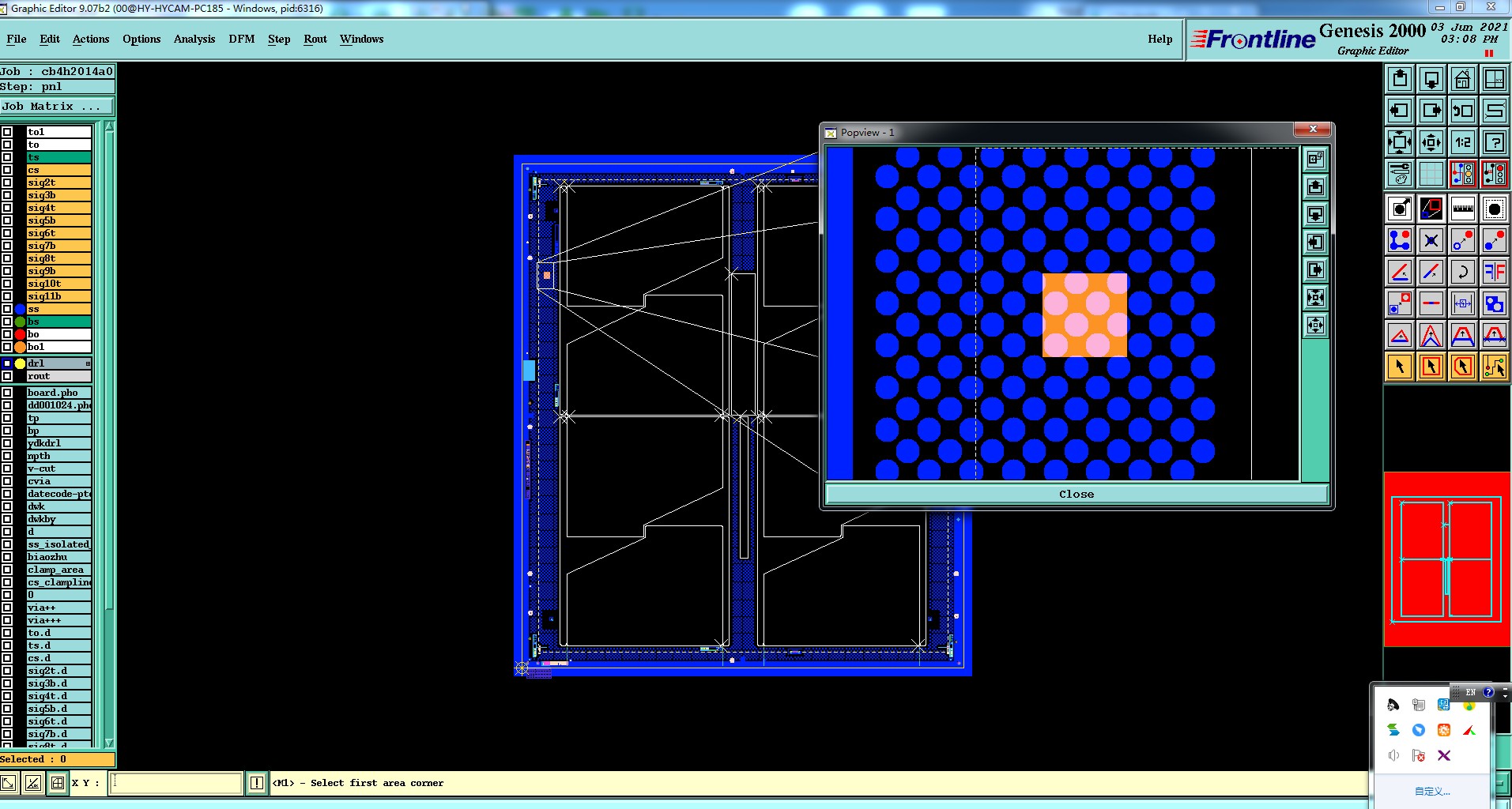
Task: Select the rotate feature tool
Action: tap(1463, 272)
